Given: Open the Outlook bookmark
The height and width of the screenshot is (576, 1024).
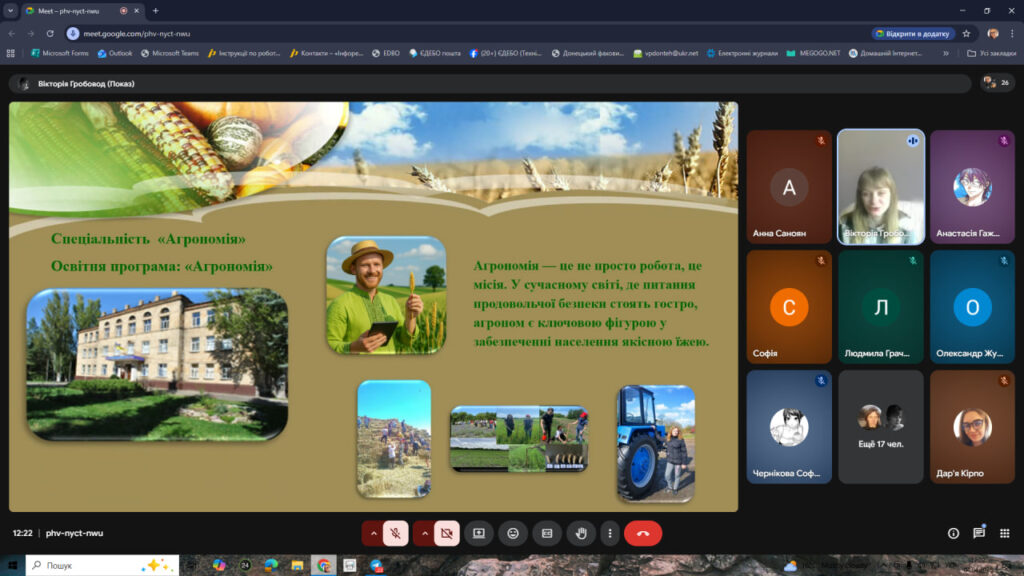Looking at the screenshot, I should pos(115,53).
